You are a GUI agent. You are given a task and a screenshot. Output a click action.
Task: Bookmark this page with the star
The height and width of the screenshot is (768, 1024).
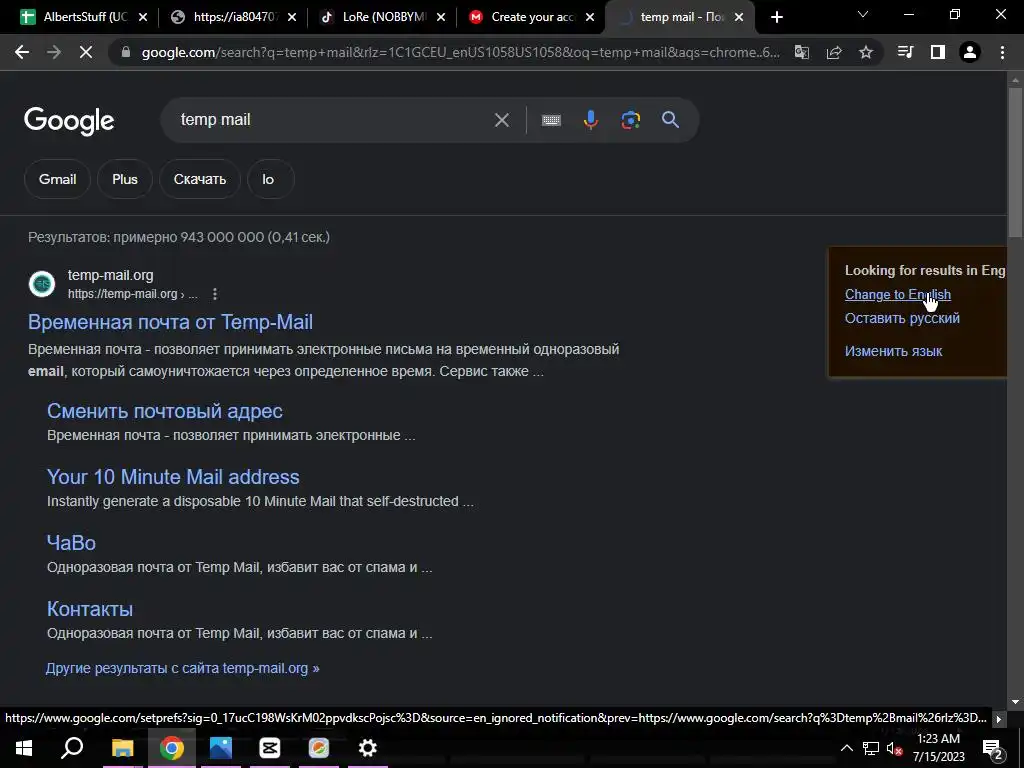click(866, 52)
